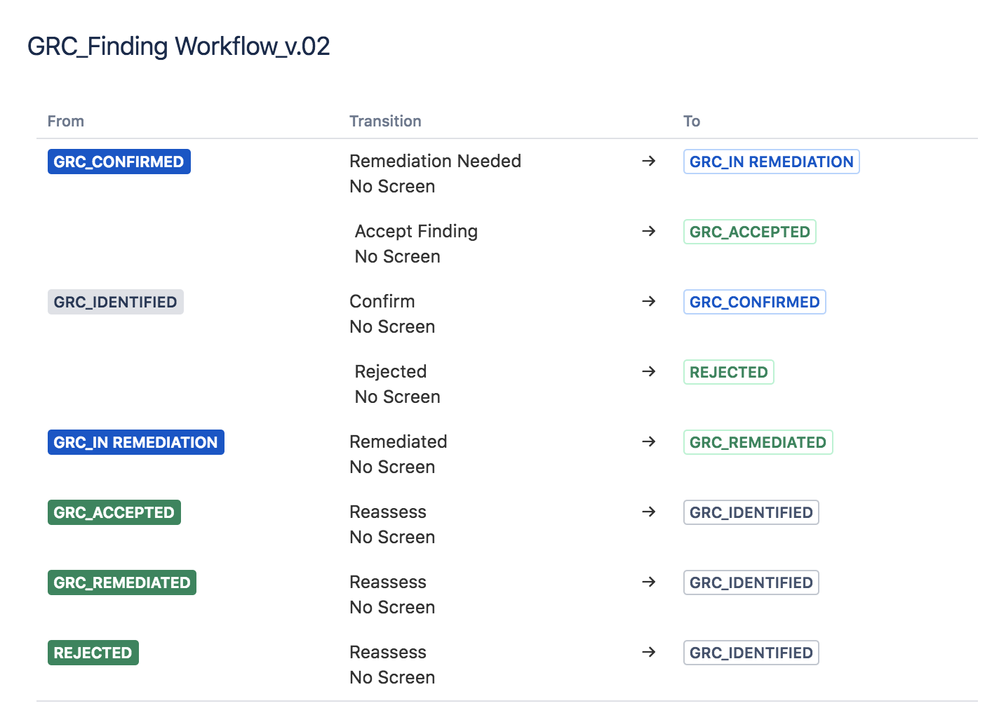
Task: Click the arrow in the GRC_ACCEPTED row
Action: click(x=649, y=512)
